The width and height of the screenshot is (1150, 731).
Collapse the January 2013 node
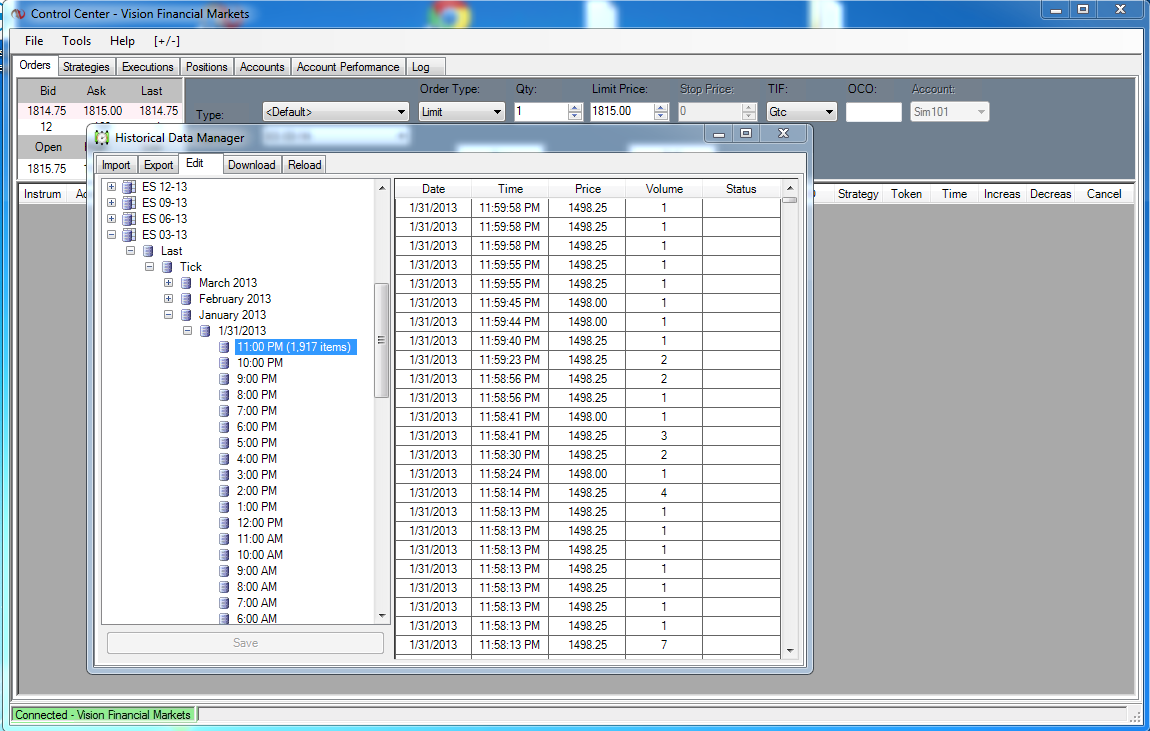[x=169, y=315]
